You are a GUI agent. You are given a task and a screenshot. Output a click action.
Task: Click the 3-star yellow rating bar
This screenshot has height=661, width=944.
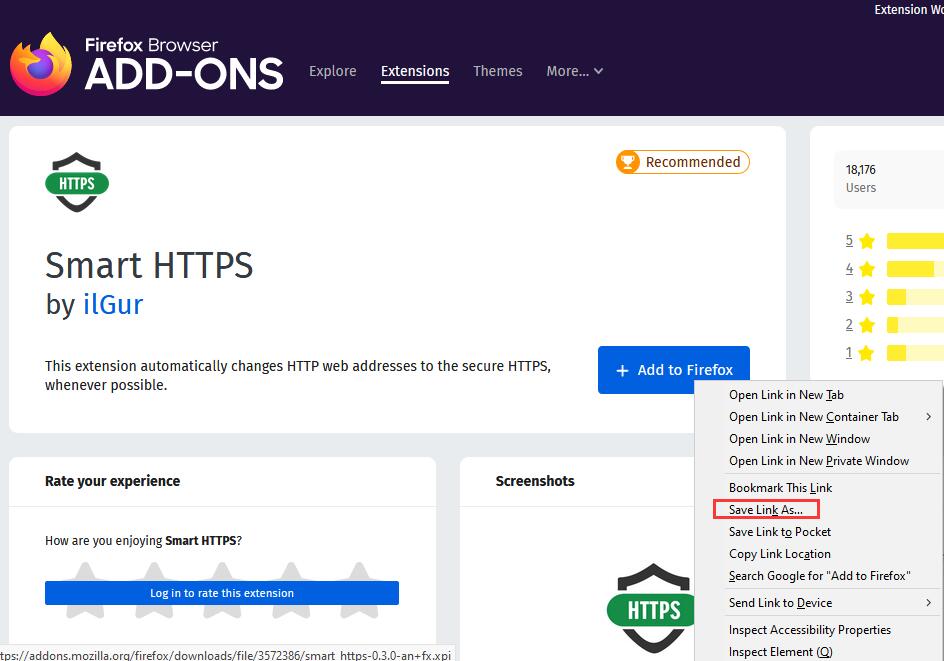(915, 297)
